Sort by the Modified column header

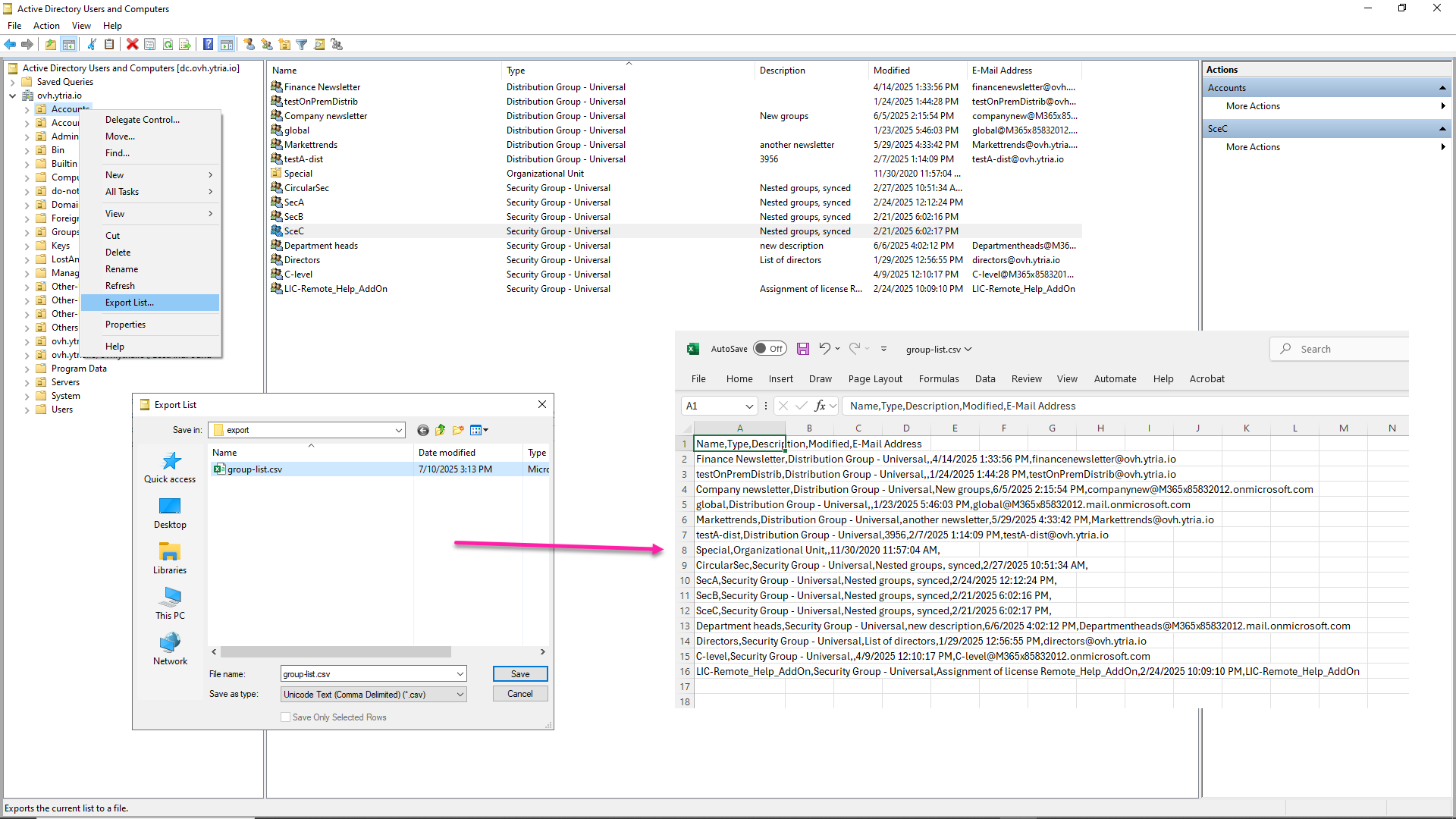pyautogui.click(x=918, y=71)
